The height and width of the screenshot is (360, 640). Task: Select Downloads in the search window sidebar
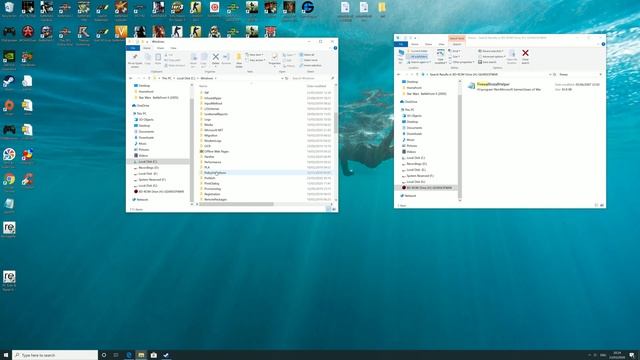(x=413, y=133)
